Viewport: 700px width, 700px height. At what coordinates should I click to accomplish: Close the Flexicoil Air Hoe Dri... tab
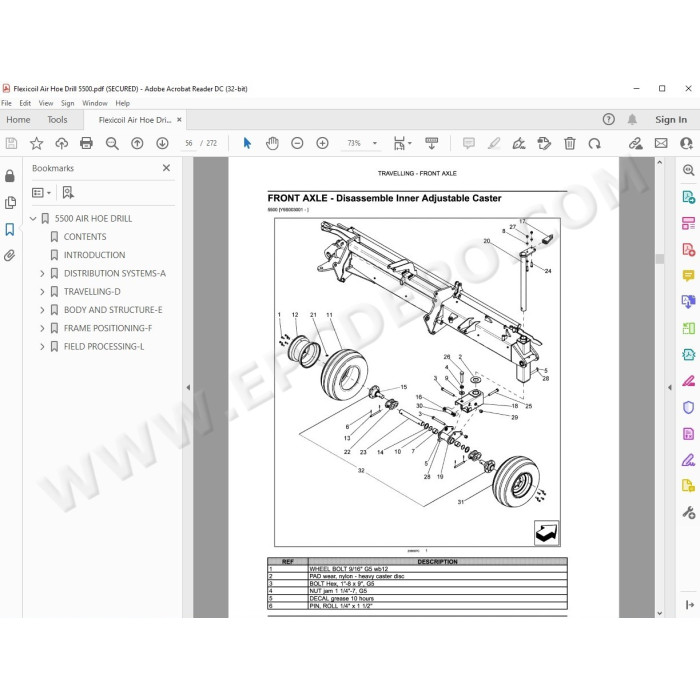click(179, 120)
